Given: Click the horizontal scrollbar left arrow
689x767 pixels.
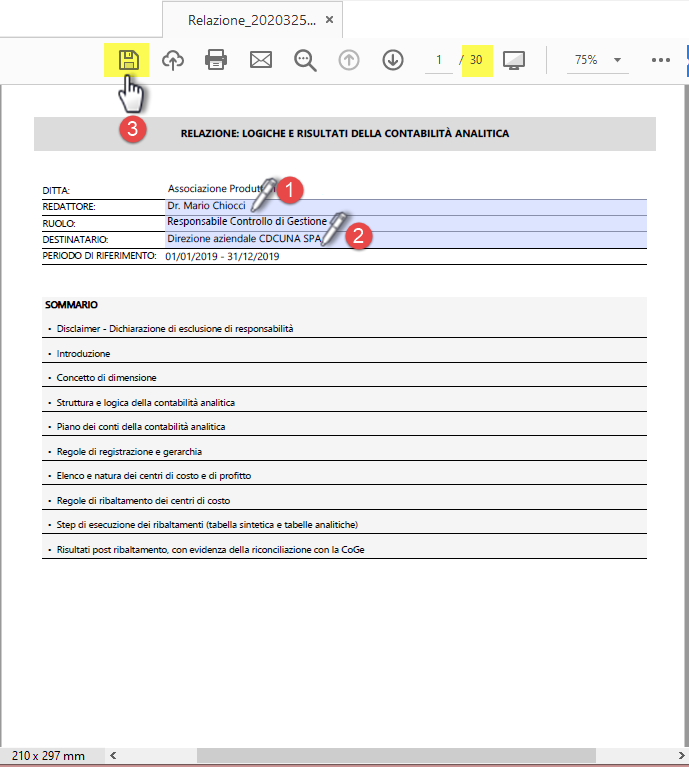Looking at the screenshot, I should 113,755.
